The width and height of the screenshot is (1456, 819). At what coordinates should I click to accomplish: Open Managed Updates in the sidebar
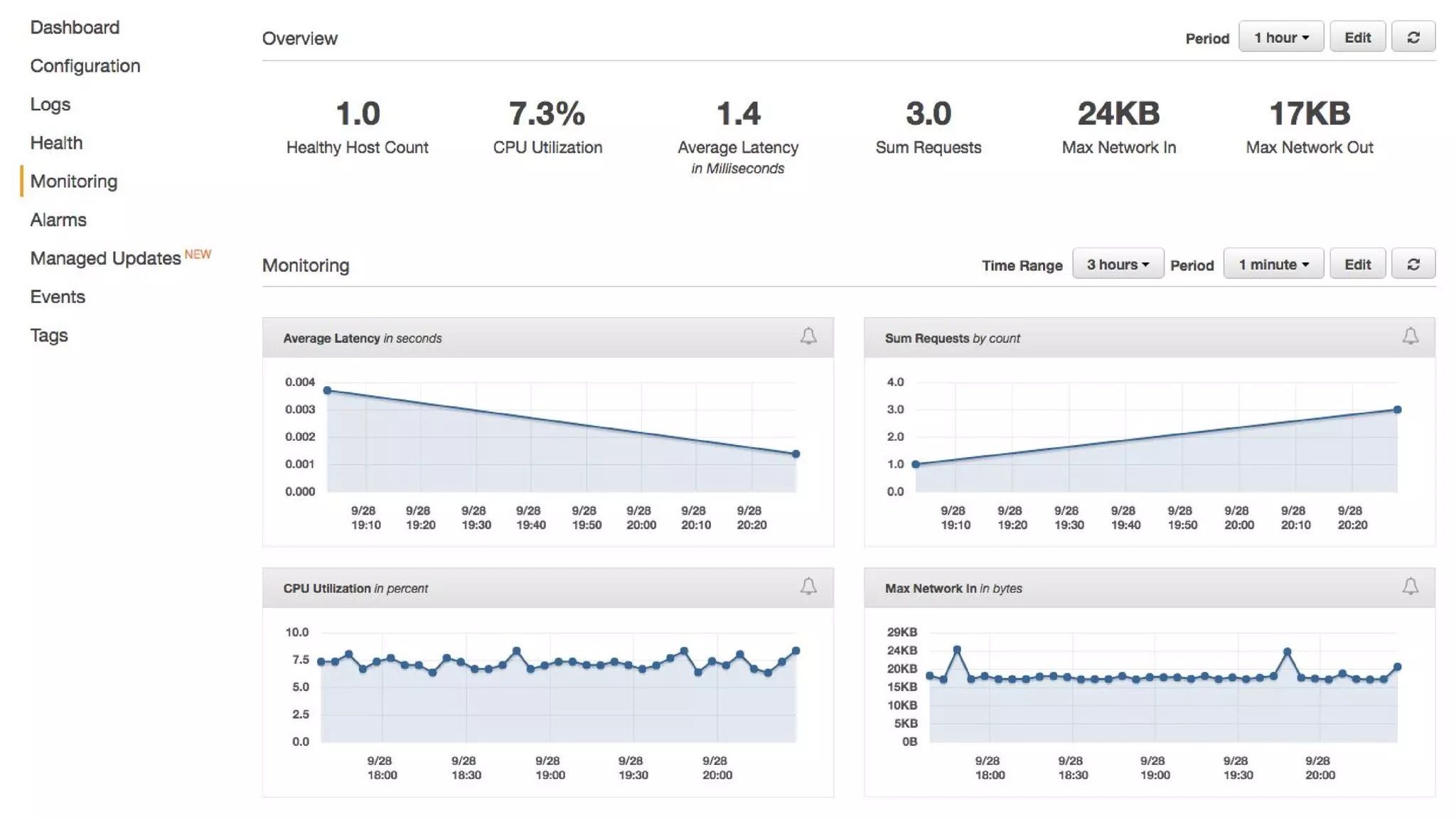(106, 258)
